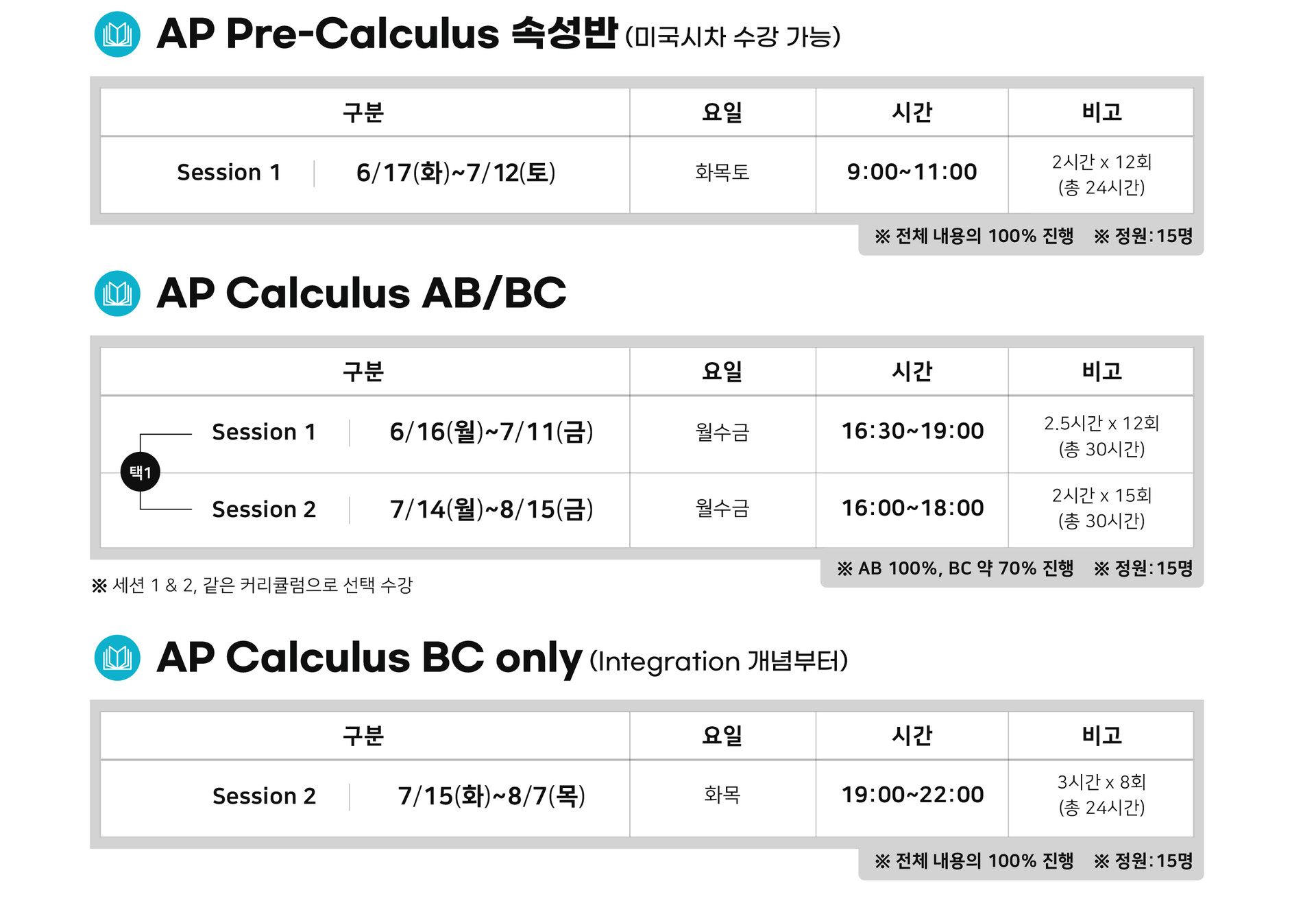Click the 9:00~11:00 time cell
1316x901 pixels.
(x=912, y=172)
